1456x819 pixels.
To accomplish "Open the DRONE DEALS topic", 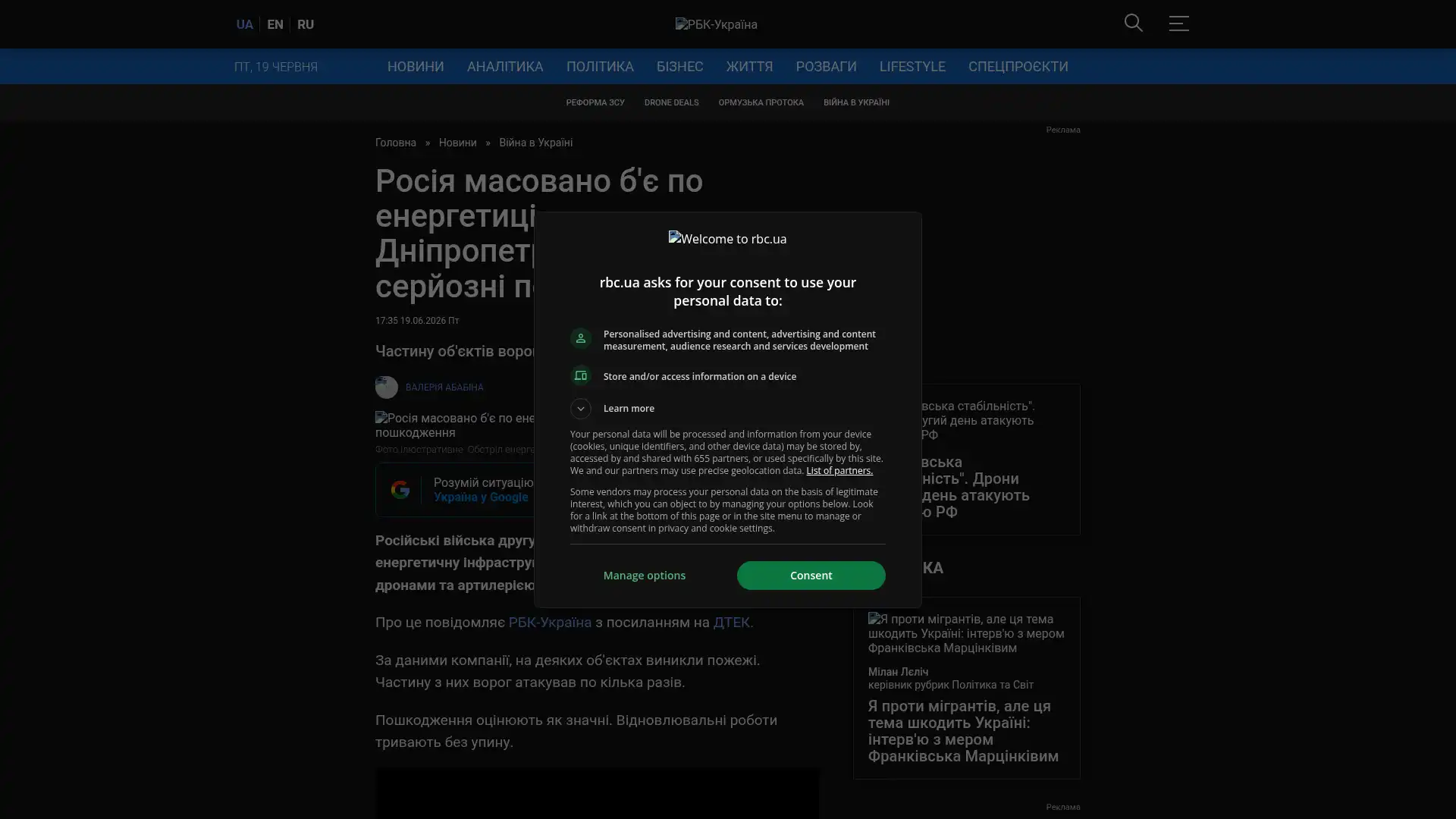I will 671,102.
